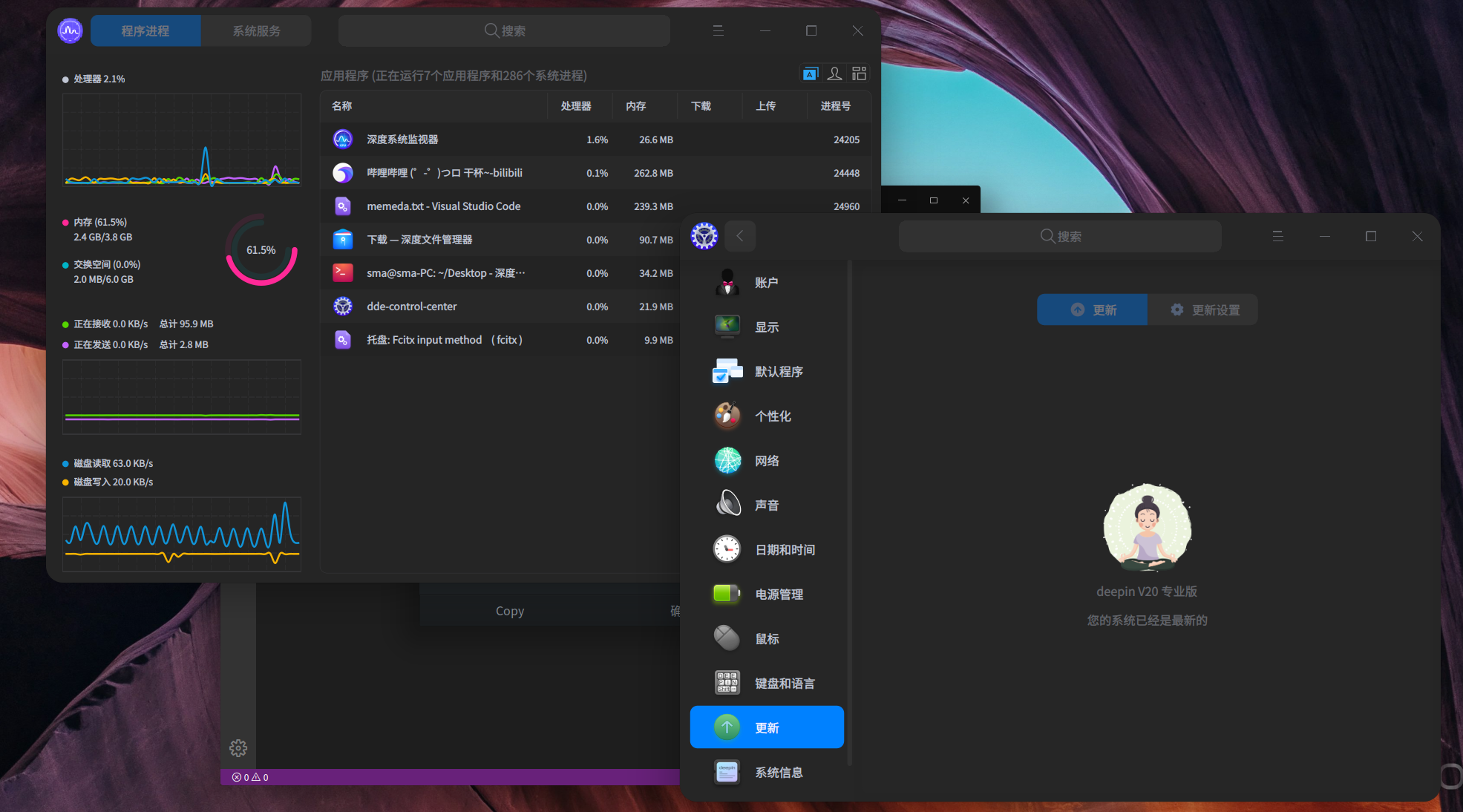Select the 声音 sound settings
Image resolution: width=1463 pixels, height=812 pixels.
point(767,505)
